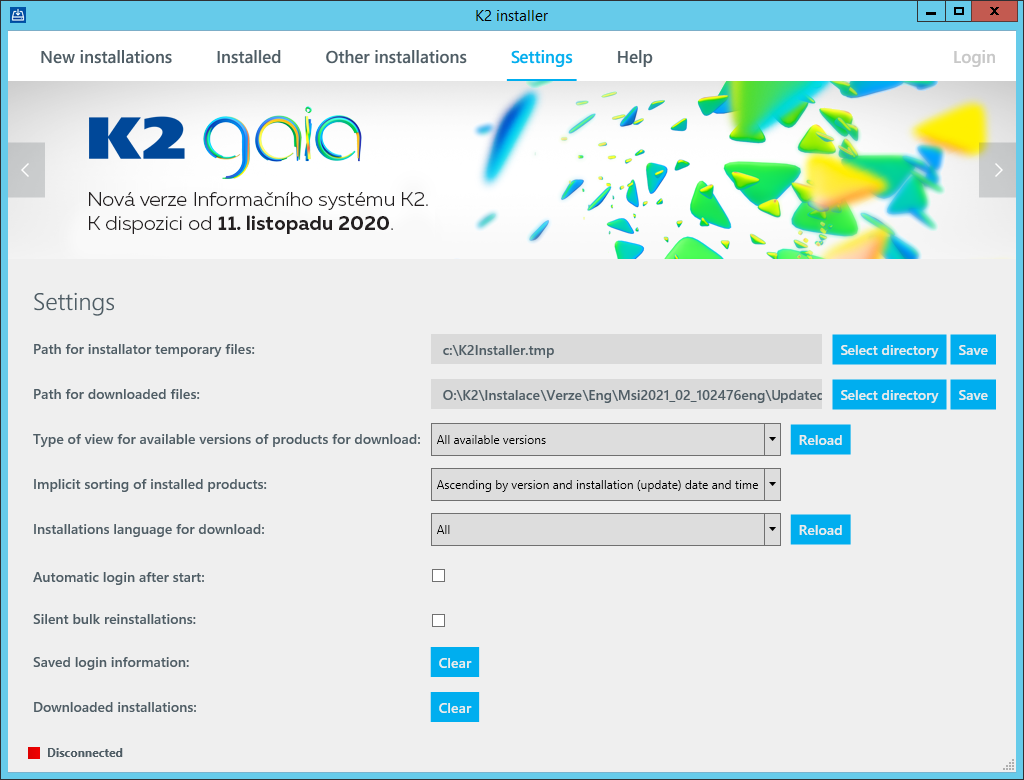
Task: Click 'Saved login information:' label
Action: 111,662
